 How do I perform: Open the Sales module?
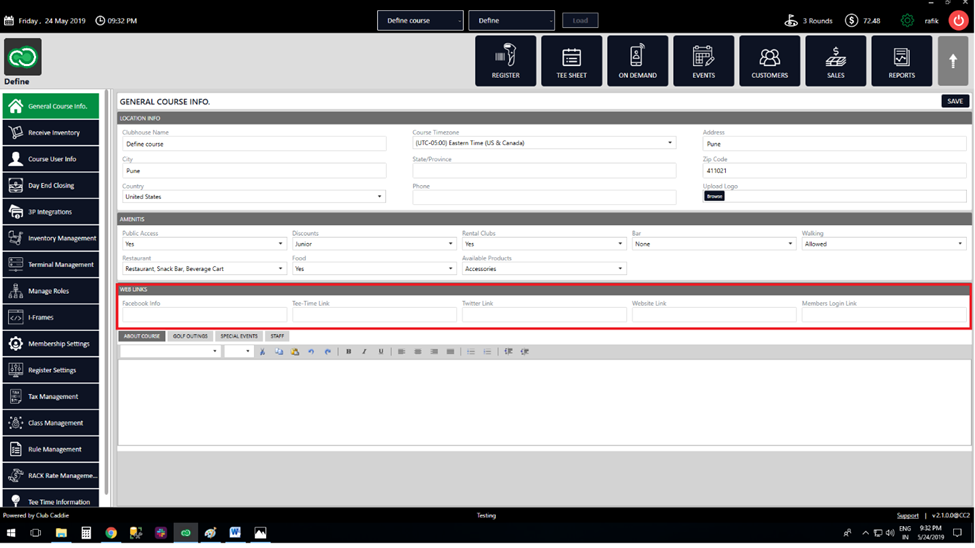835,61
